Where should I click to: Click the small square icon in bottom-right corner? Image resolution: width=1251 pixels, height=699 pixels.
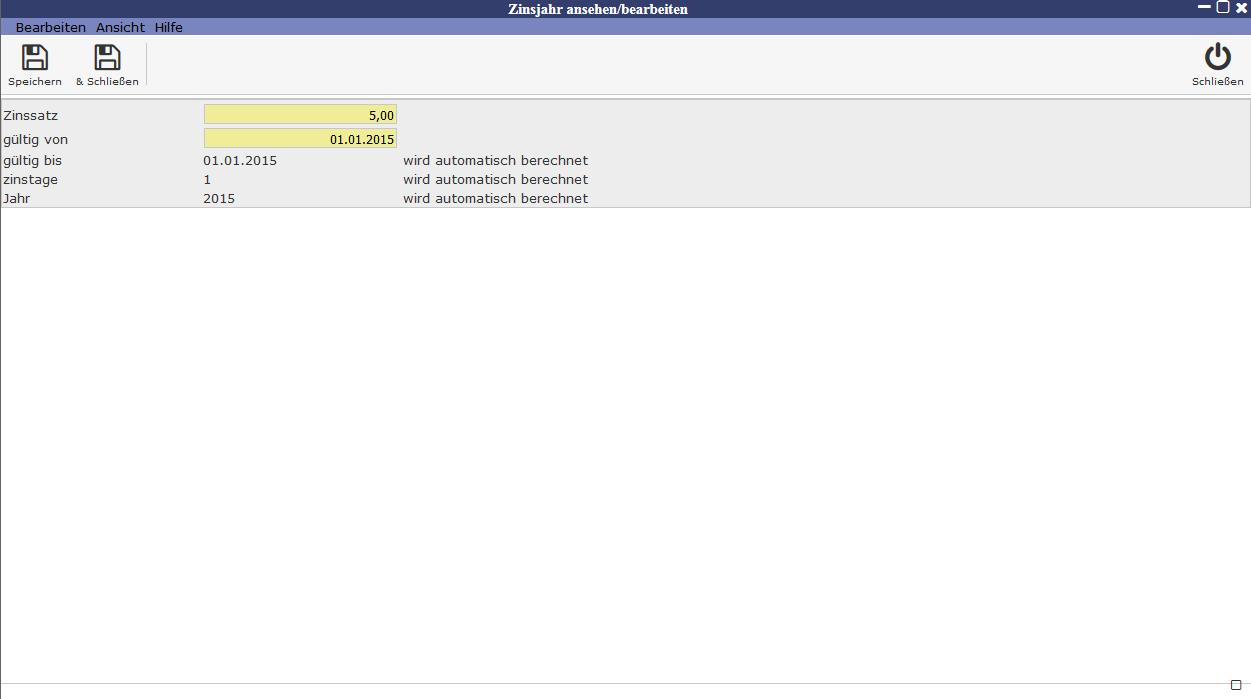[1236, 685]
